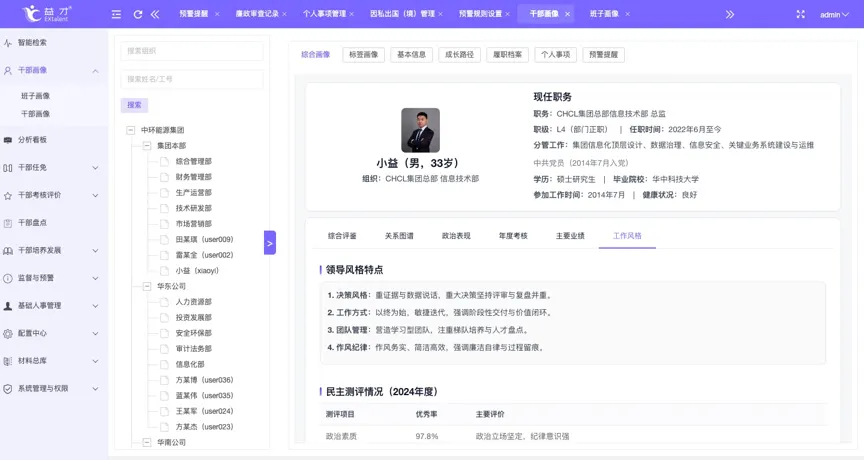865x460 pixels.
Task: Open the admin user dropdown
Action: (834, 15)
